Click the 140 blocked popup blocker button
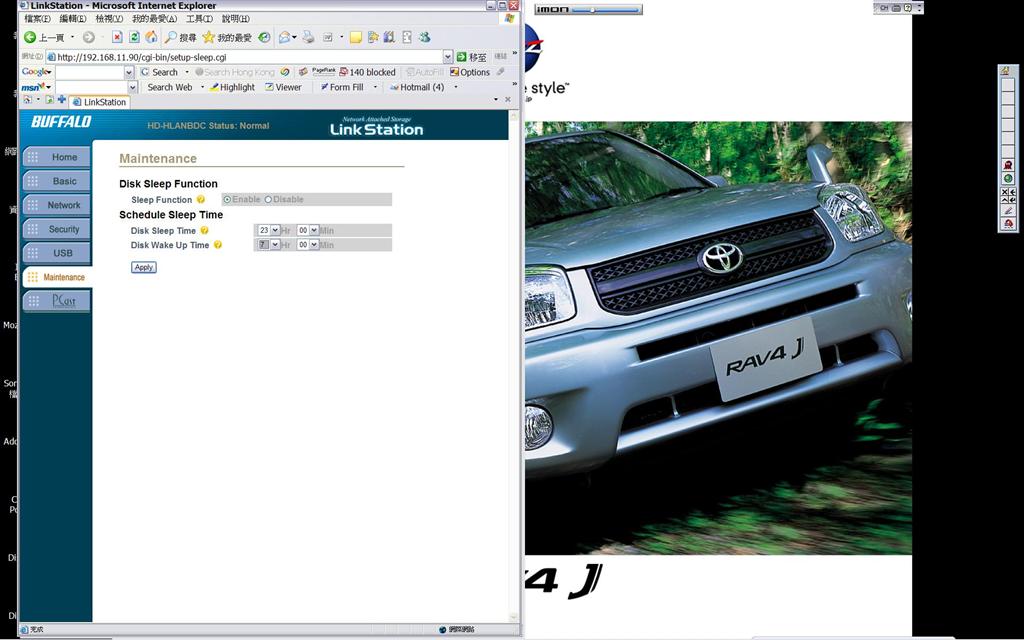Image resolution: width=1024 pixels, height=640 pixels. (x=367, y=72)
